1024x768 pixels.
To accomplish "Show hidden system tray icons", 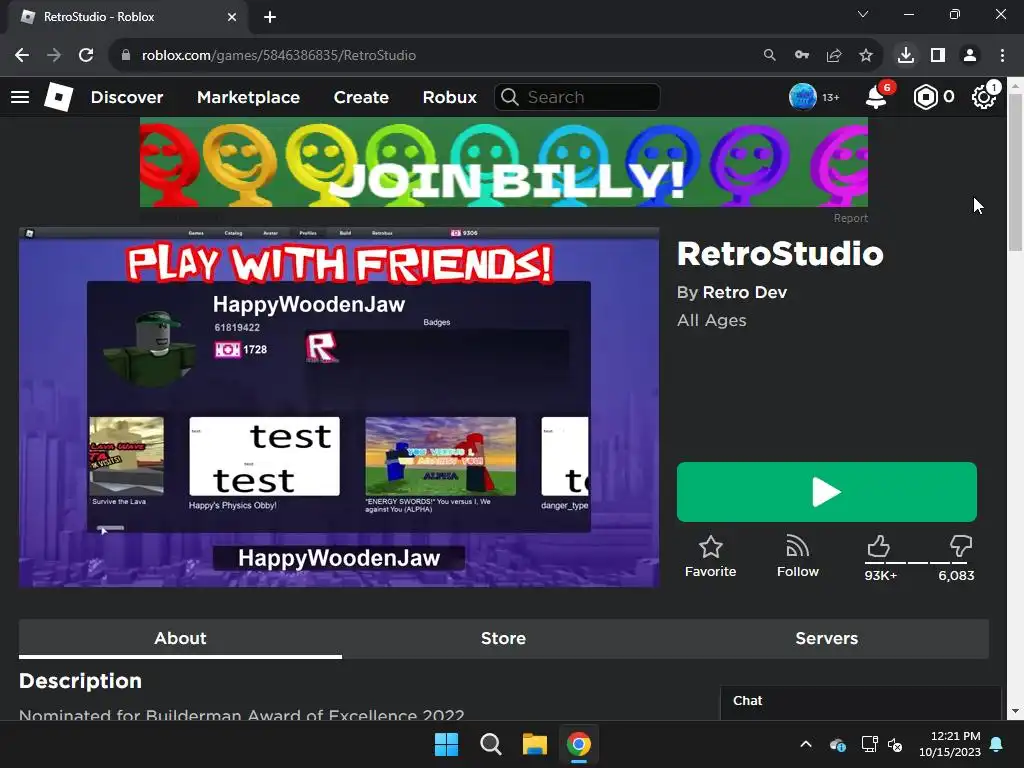I will click(x=806, y=744).
